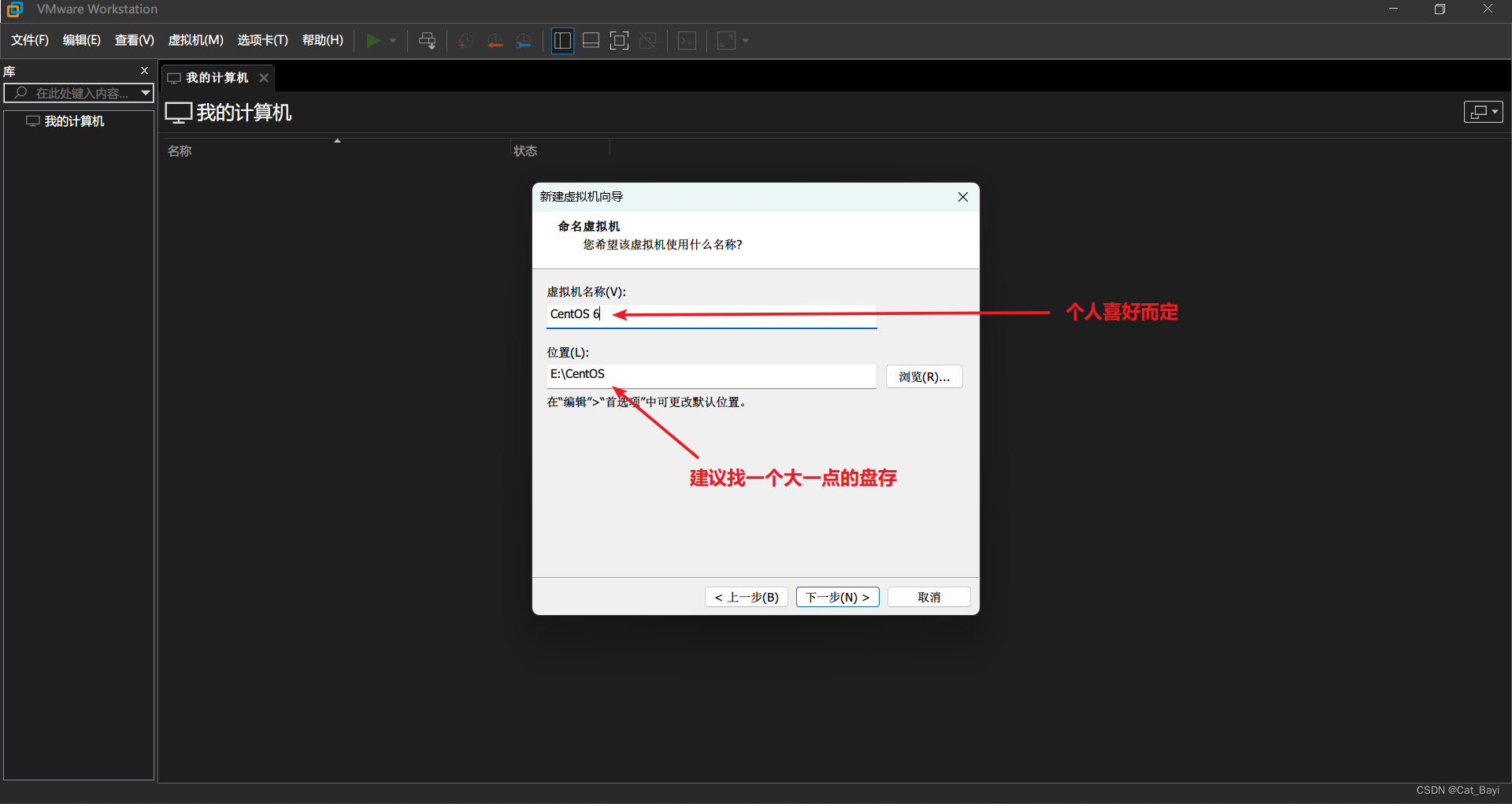
Task: Click the search magnifier icon in library
Action: [x=21, y=93]
